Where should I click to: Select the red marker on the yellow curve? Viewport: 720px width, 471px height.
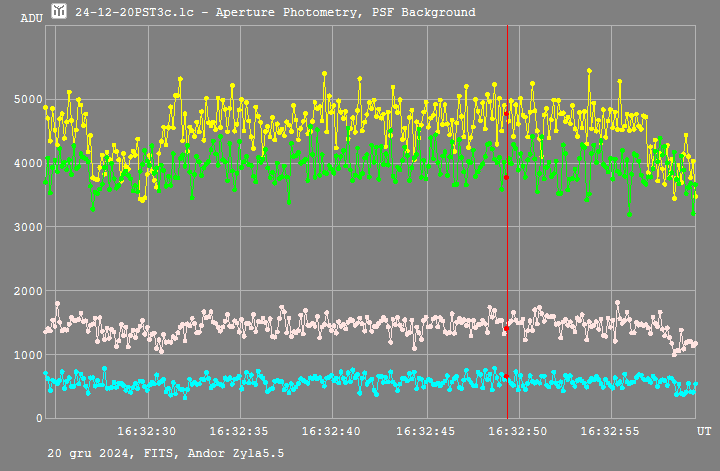click(506, 113)
